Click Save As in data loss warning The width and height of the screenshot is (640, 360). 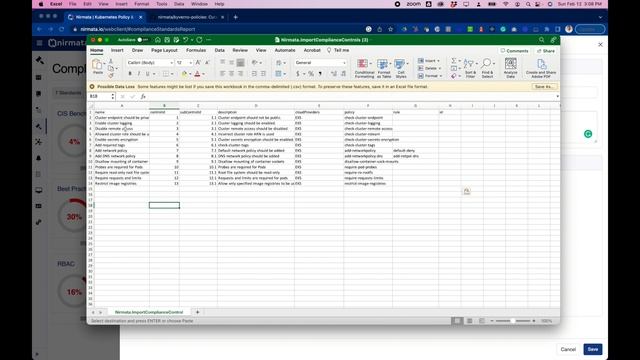[x=544, y=87]
